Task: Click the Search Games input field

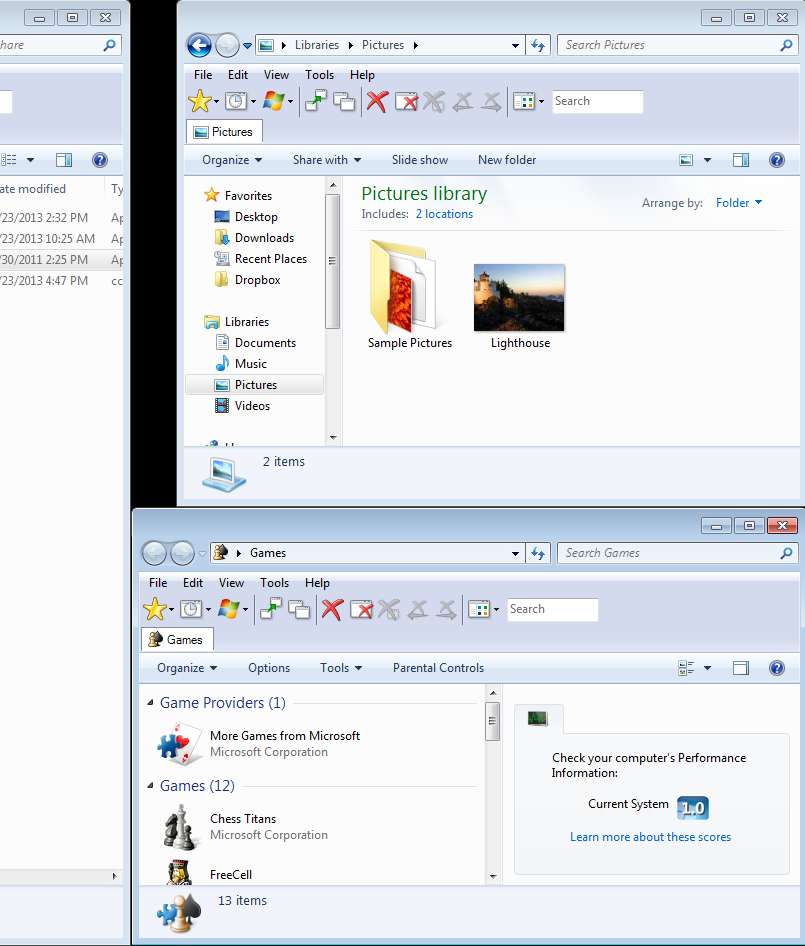Action: tap(668, 553)
